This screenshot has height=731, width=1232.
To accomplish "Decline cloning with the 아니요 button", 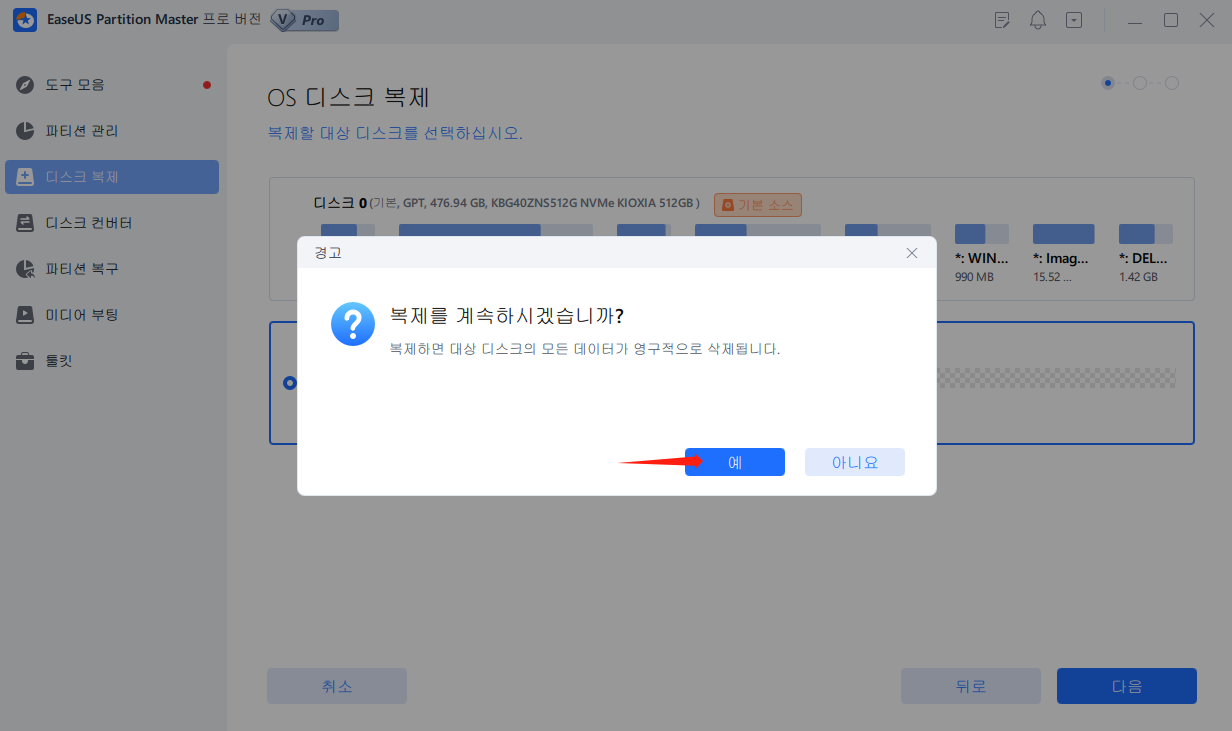I will (855, 462).
